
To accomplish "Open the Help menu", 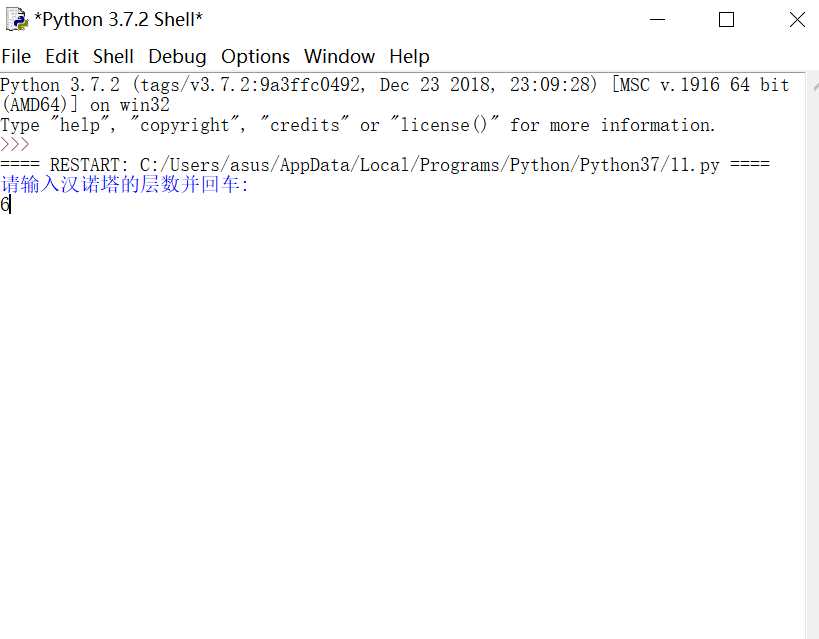I will [410, 56].
